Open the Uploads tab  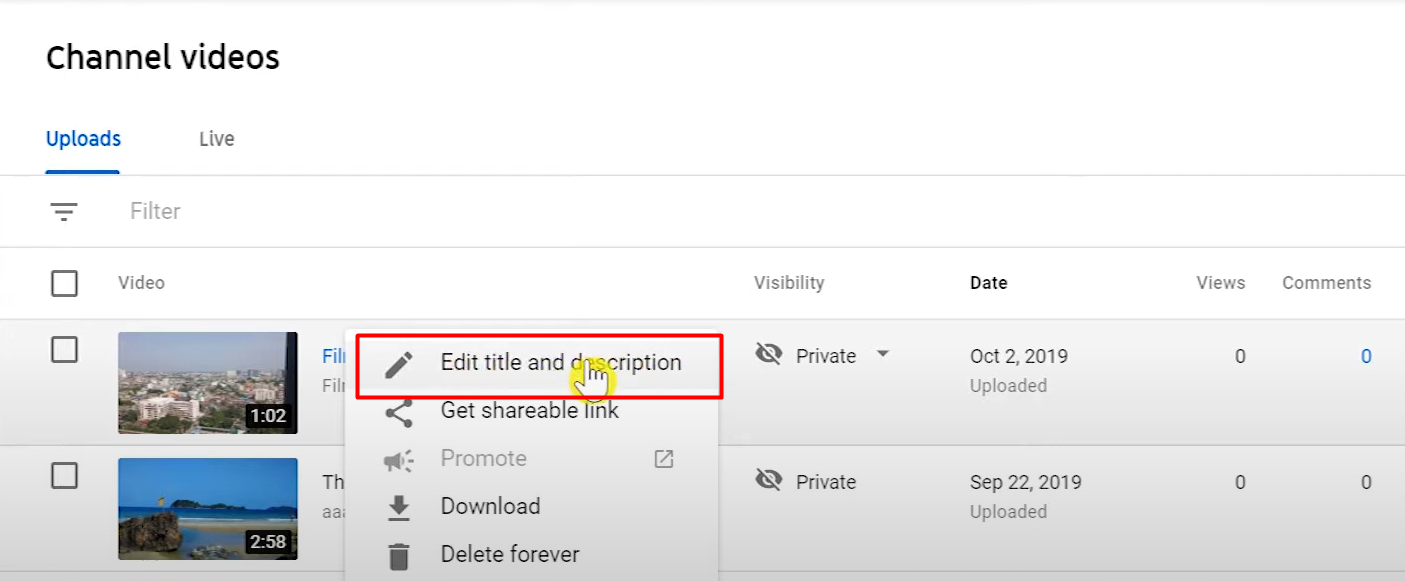83,139
